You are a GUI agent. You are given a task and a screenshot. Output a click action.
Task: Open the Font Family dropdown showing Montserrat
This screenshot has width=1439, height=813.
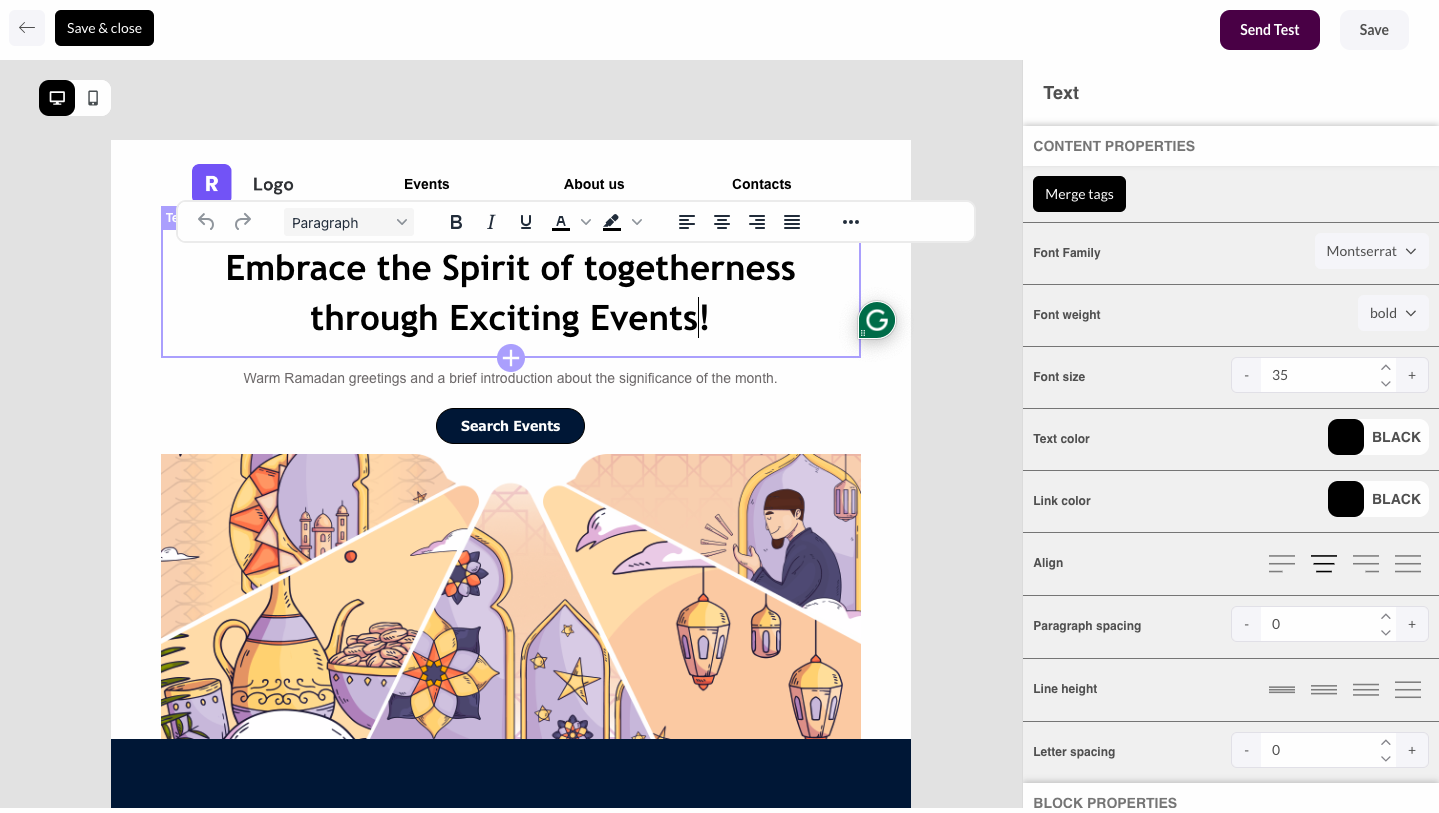1371,251
